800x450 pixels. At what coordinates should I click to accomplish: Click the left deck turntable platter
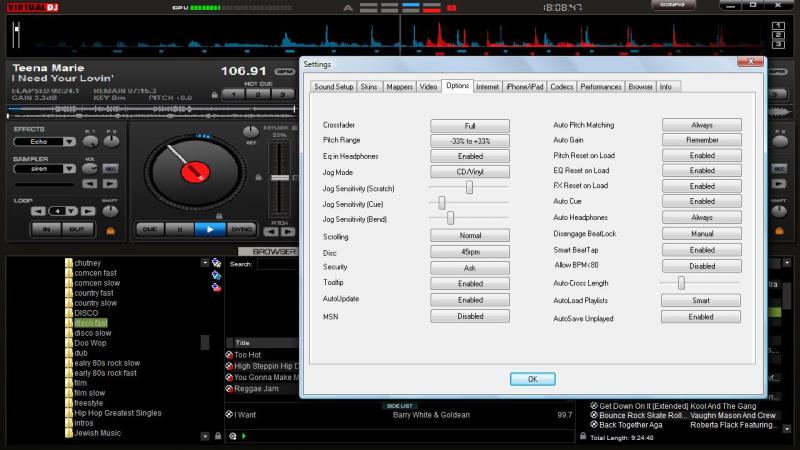tap(195, 172)
